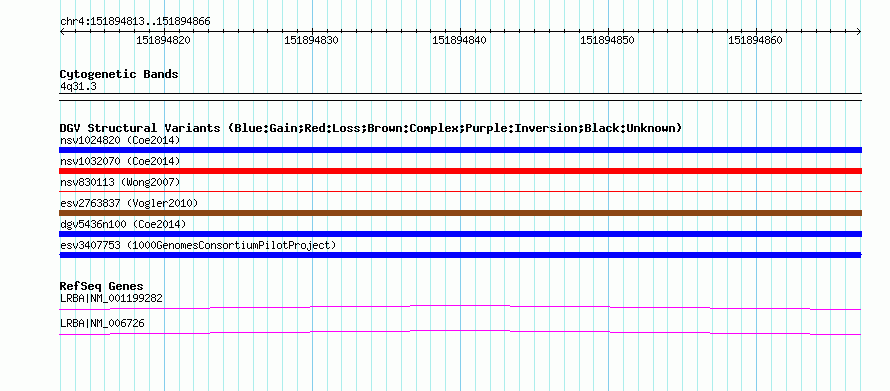Click the blue gain bar of esv3407753
Screen dimensions: 890x391
[460, 255]
